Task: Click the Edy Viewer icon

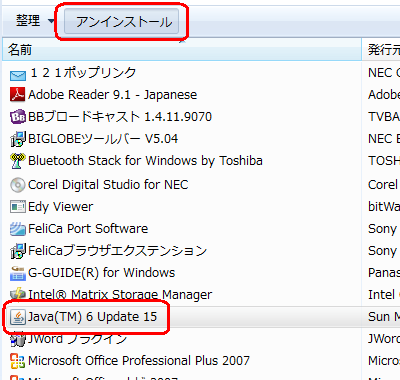Action: 18,207
